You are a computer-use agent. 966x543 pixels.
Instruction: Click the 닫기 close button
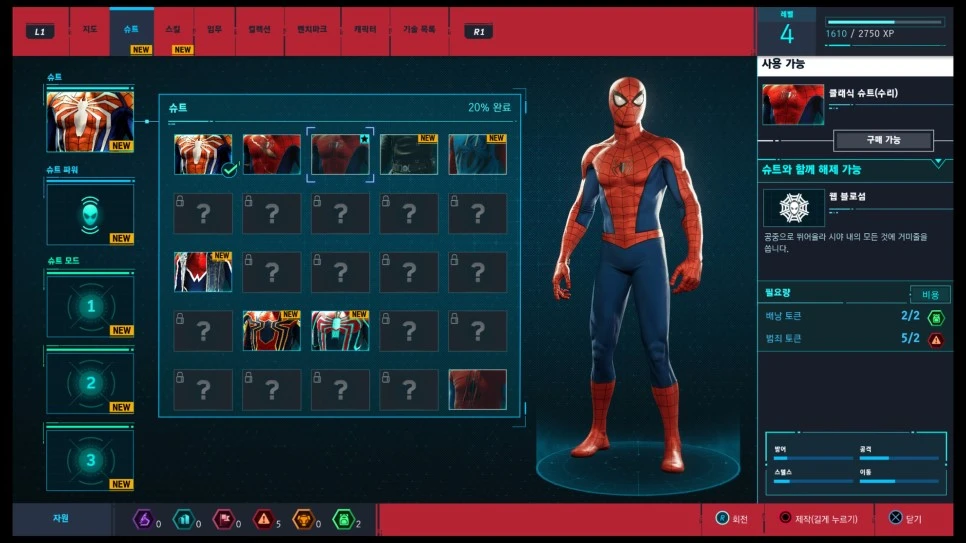pos(906,519)
